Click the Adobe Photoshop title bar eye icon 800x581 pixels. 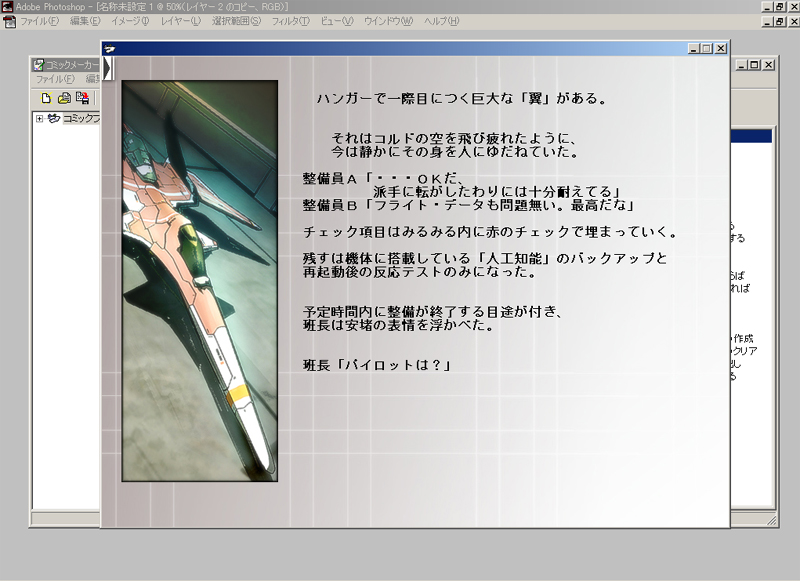[7, 7]
